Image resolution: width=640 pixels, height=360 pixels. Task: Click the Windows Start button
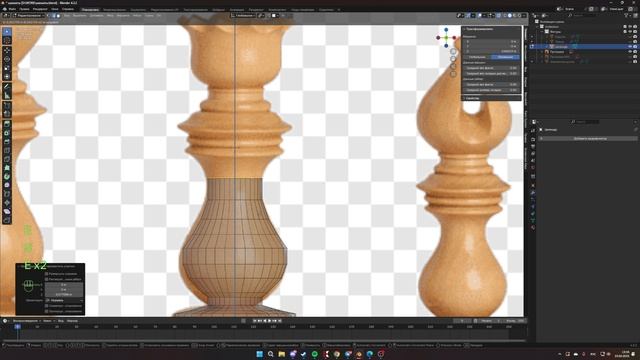(259, 354)
